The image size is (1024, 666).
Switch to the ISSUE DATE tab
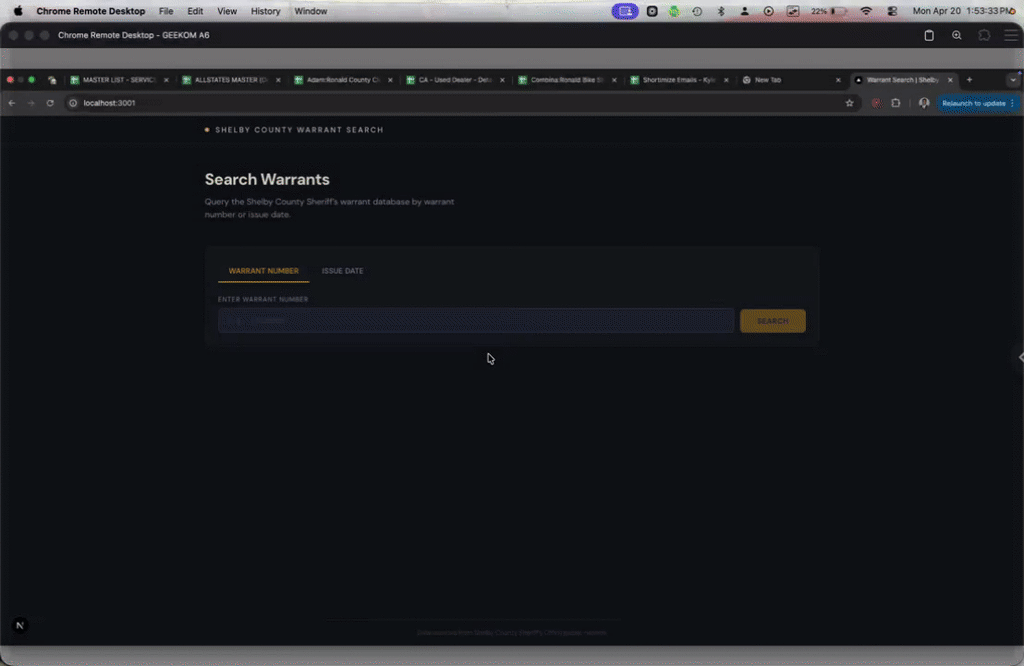click(342, 270)
